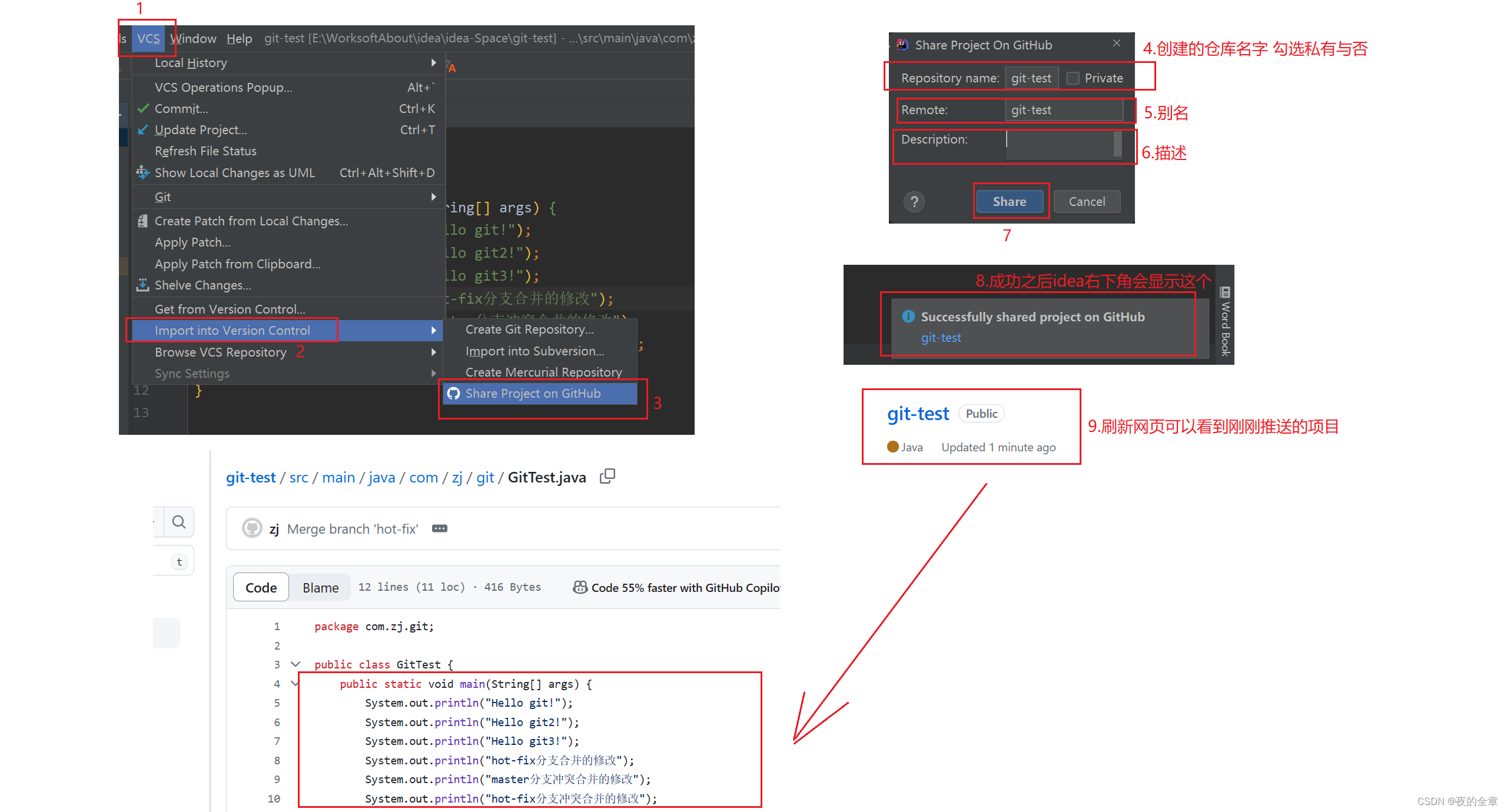
Task: Click line number 1 in code view
Action: click(277, 626)
